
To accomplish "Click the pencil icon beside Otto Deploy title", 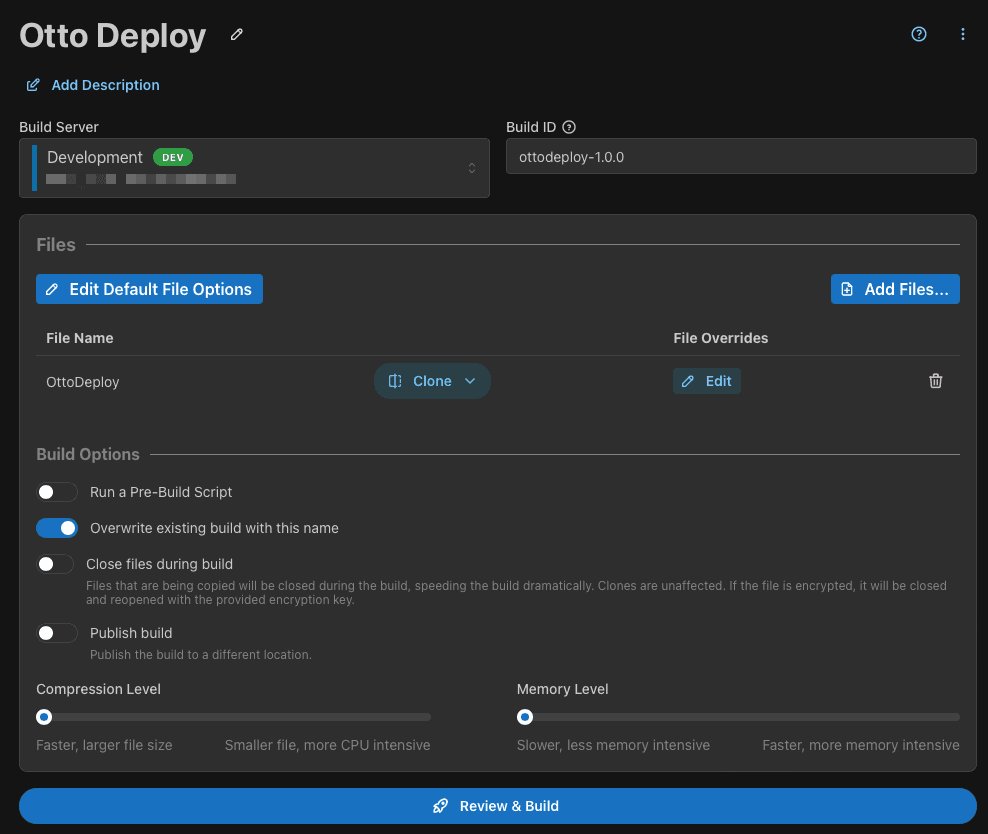I will tap(237, 34).
